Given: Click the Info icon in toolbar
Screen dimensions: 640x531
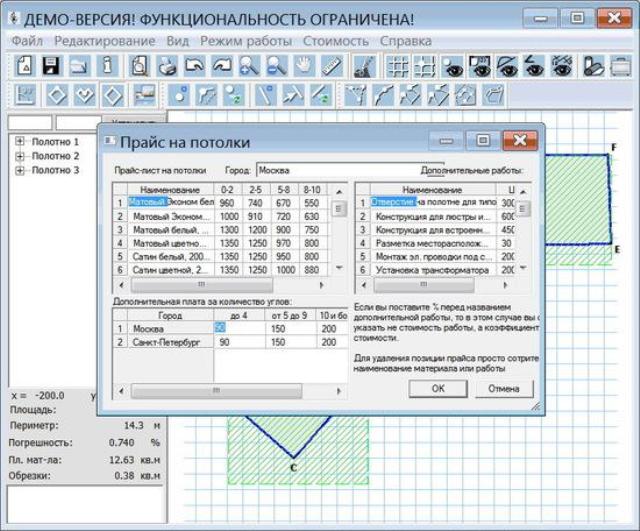Looking at the screenshot, I should tap(107, 66).
